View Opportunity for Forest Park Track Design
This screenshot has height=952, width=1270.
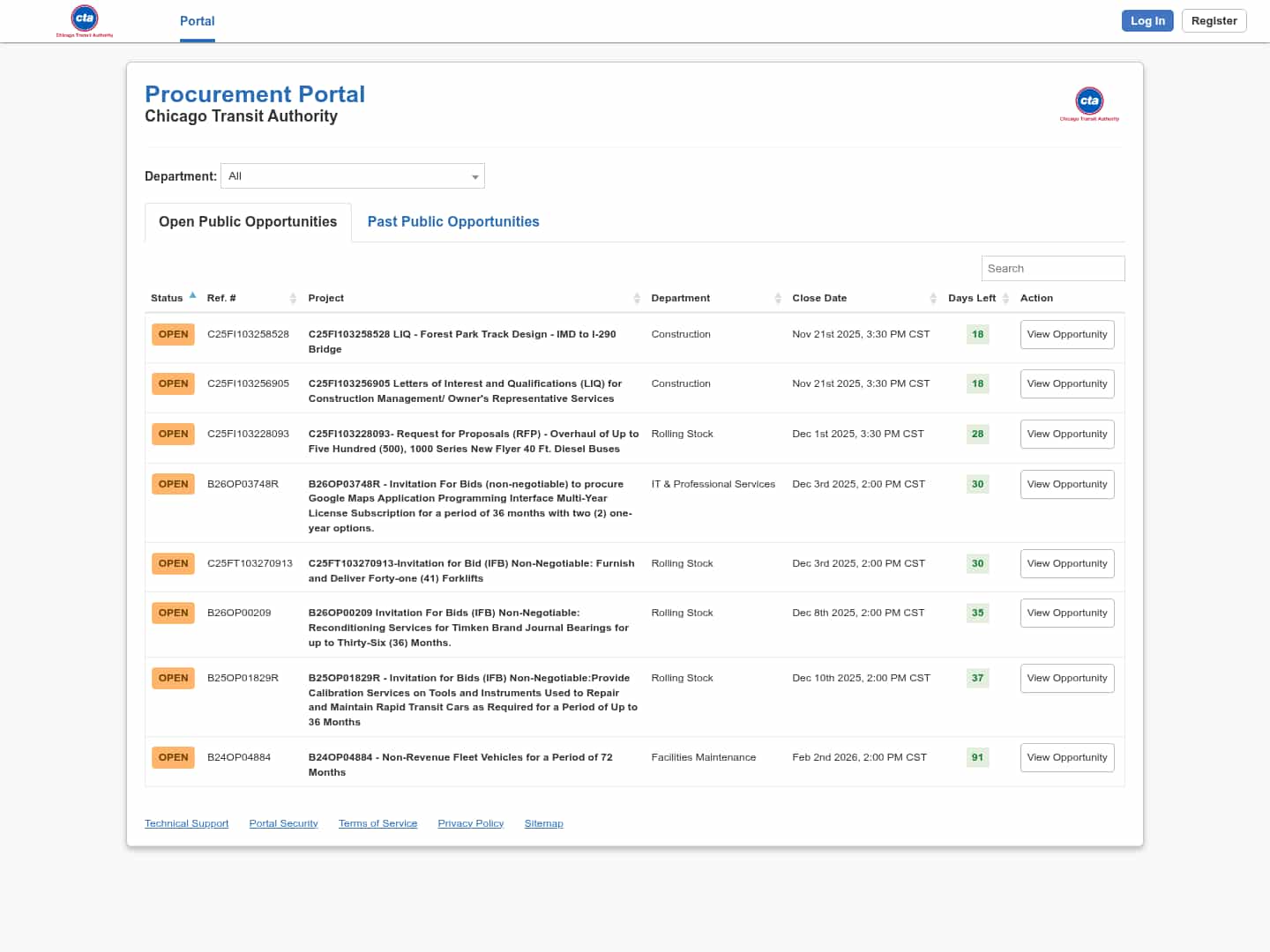coord(1066,335)
